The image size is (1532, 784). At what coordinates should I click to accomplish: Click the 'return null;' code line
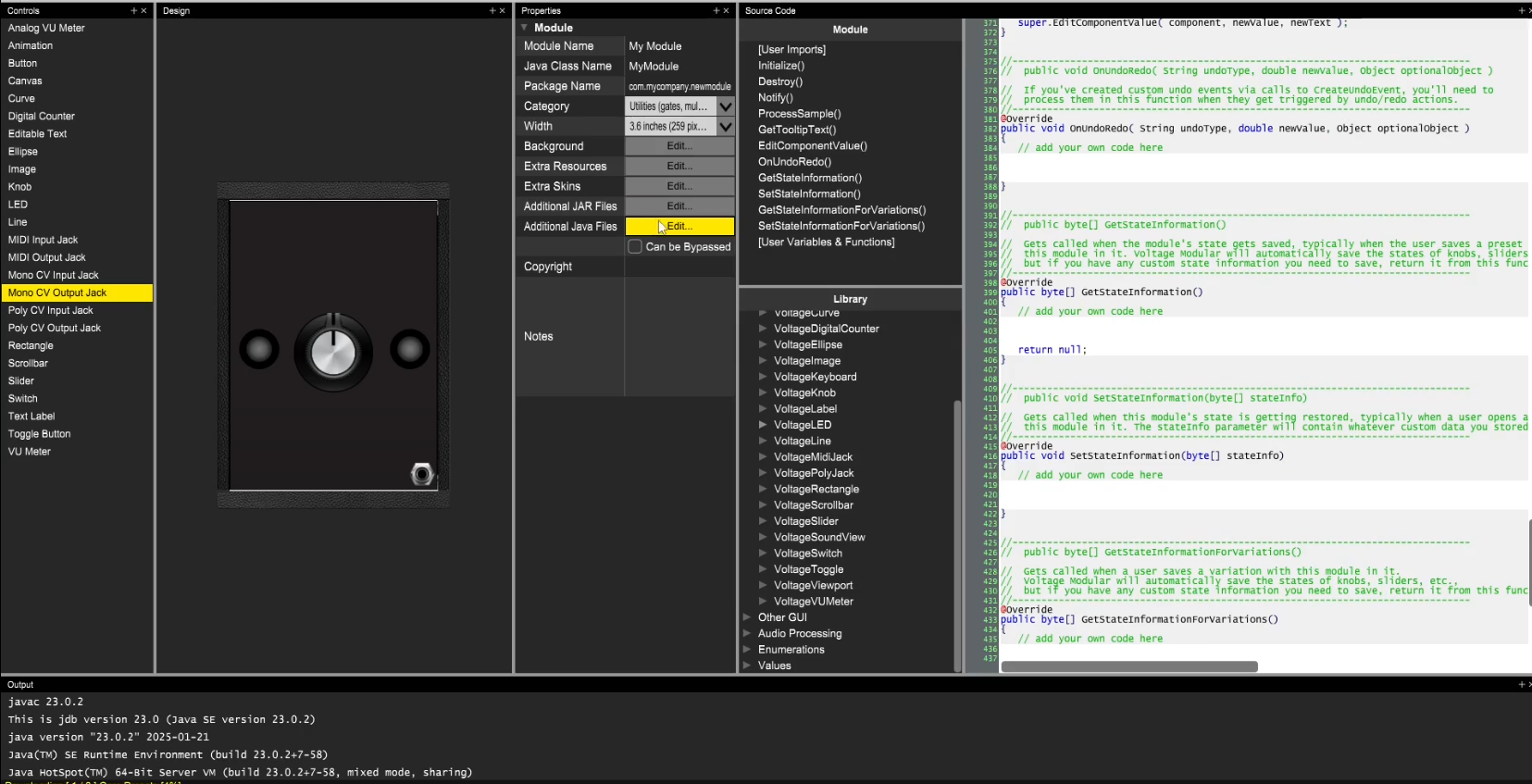point(1052,350)
